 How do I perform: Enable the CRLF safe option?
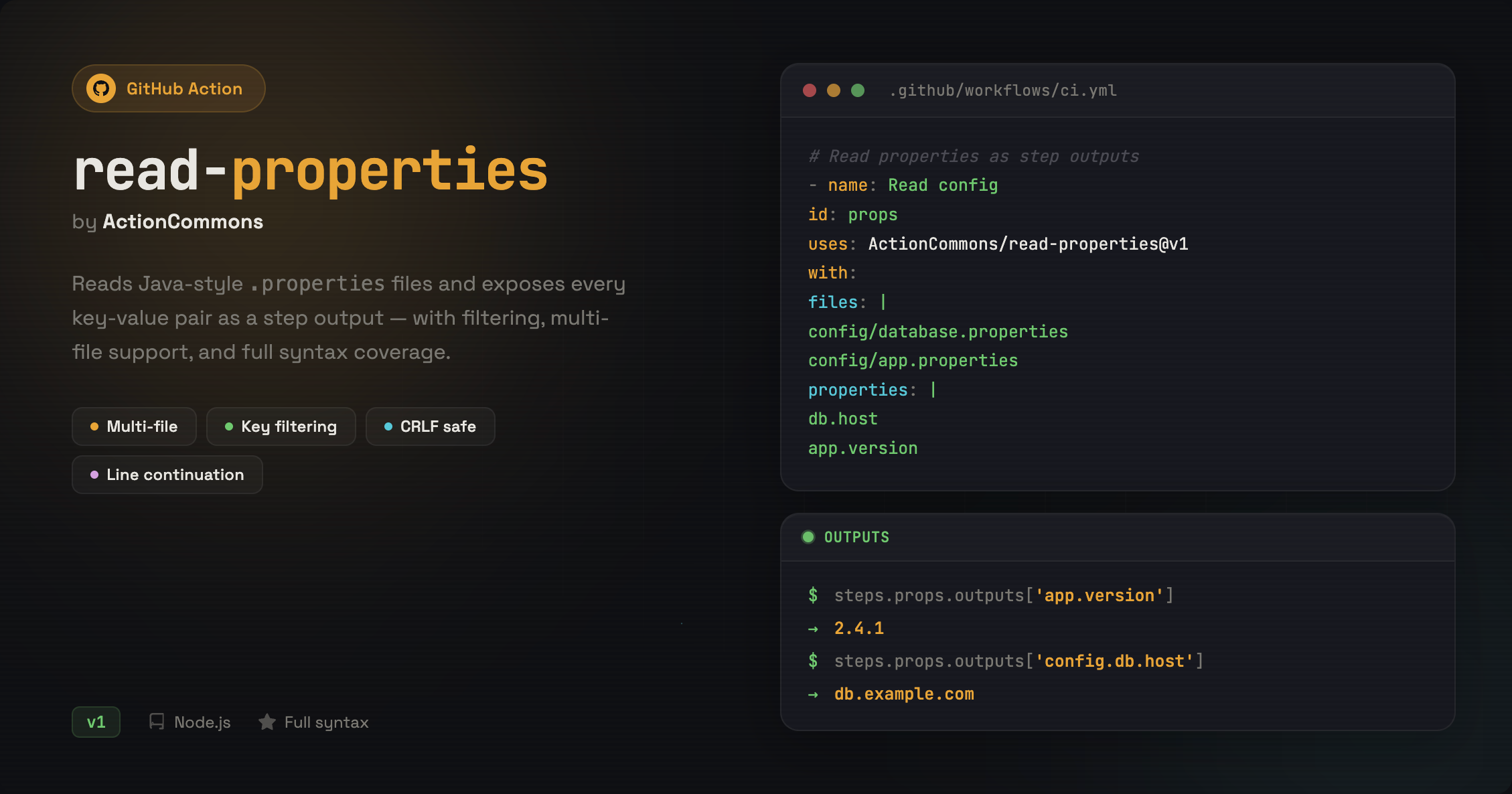point(430,426)
